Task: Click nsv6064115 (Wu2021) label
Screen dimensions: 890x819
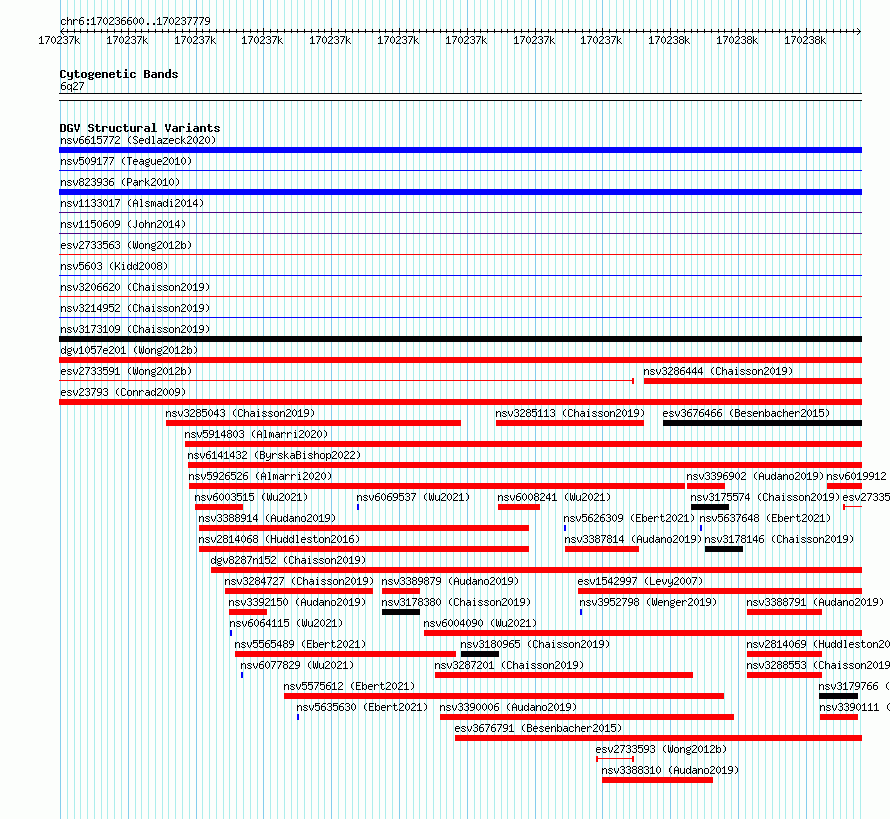Action: coord(286,623)
